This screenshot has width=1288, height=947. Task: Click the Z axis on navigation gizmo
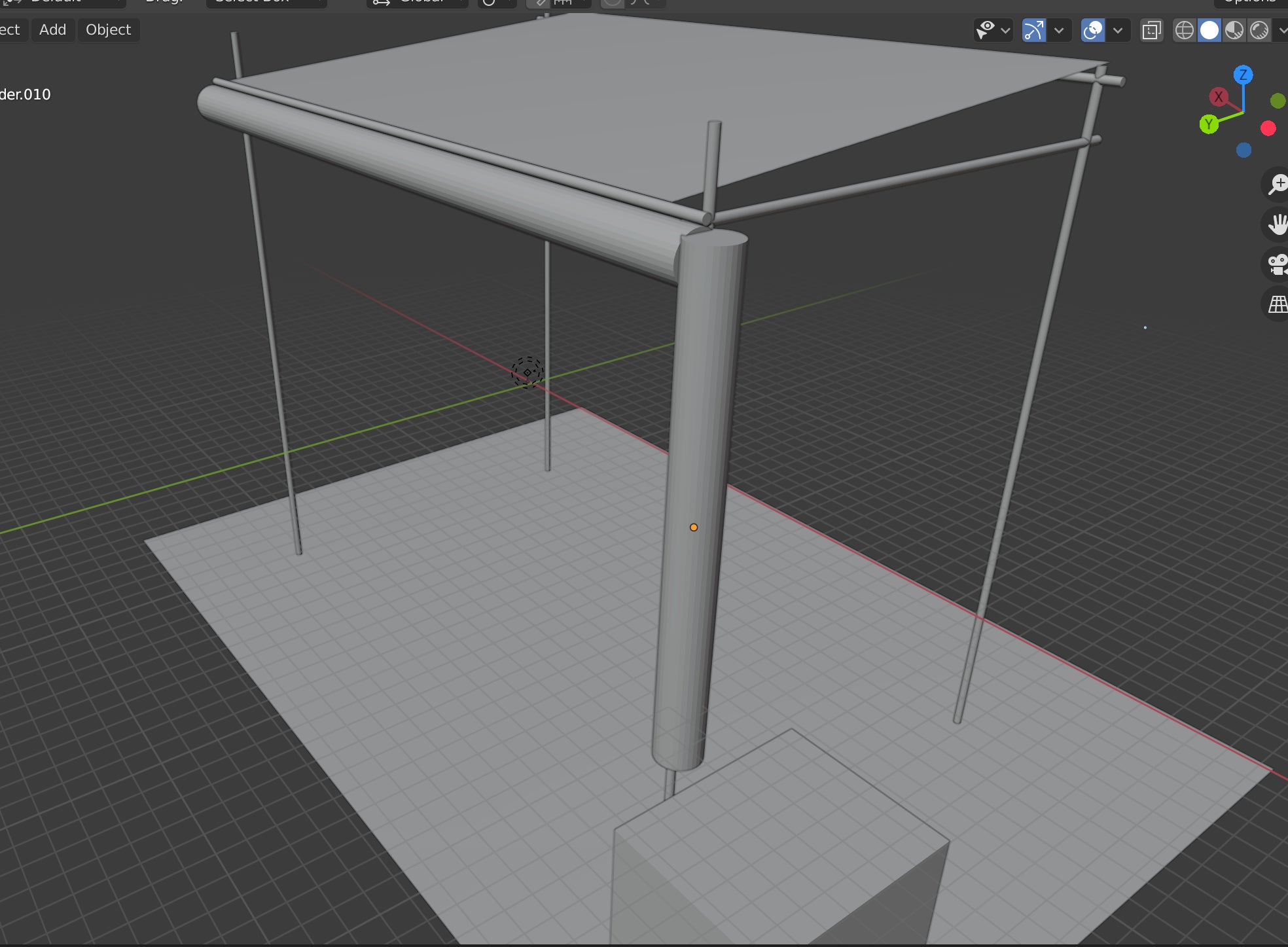point(1243,75)
